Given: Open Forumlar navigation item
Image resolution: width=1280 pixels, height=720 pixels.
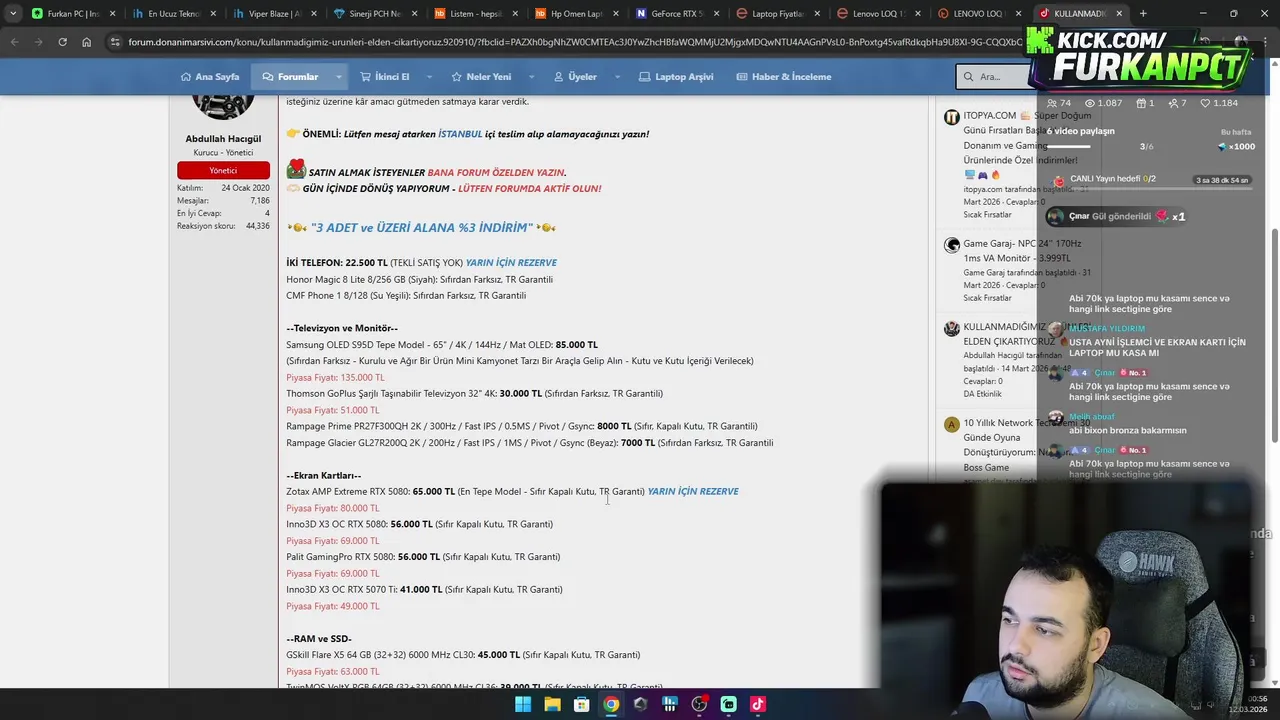Looking at the screenshot, I should [x=290, y=77].
